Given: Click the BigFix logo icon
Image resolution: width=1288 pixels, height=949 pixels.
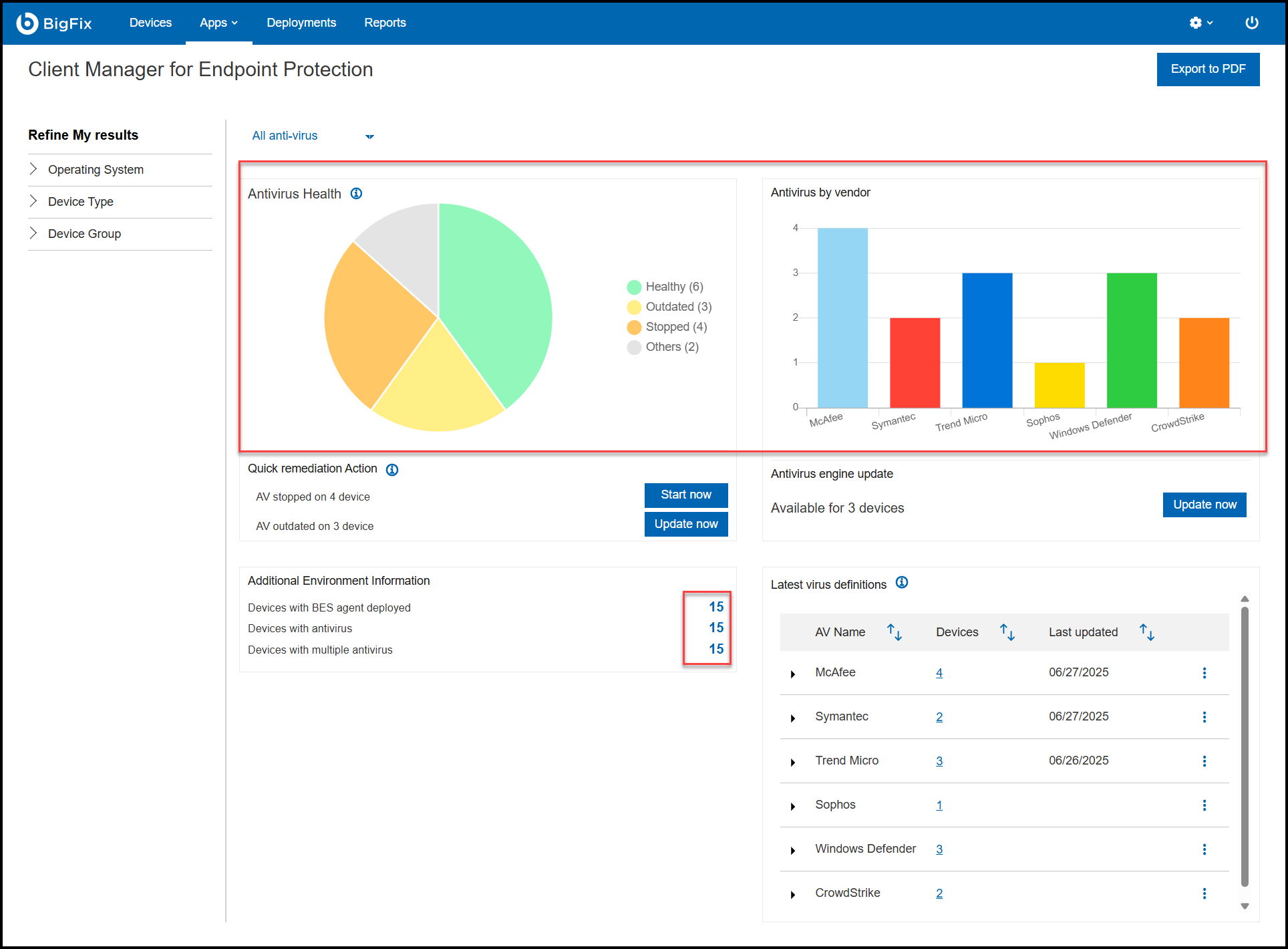Looking at the screenshot, I should [27, 23].
